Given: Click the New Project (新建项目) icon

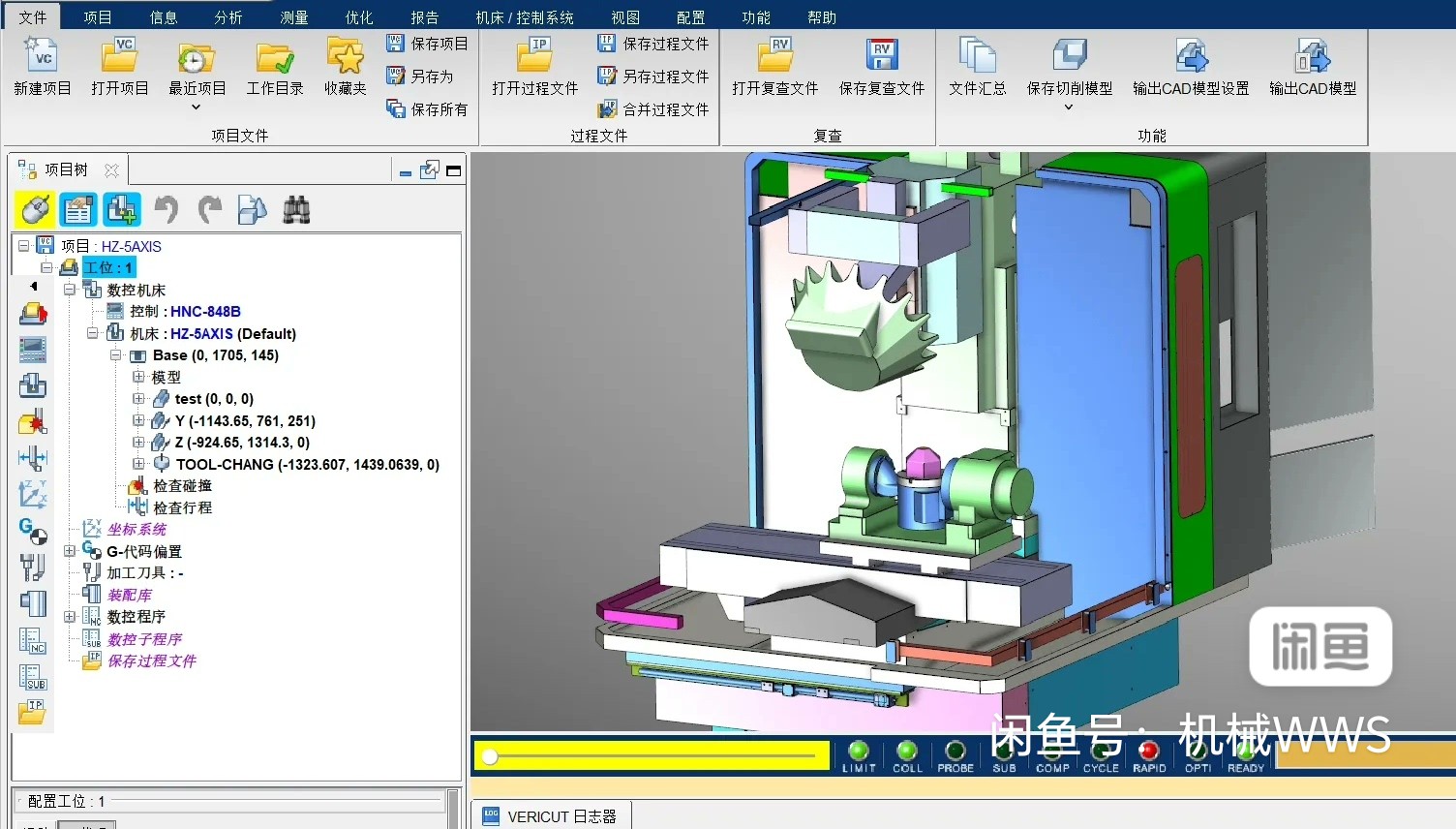Looking at the screenshot, I should tap(43, 56).
